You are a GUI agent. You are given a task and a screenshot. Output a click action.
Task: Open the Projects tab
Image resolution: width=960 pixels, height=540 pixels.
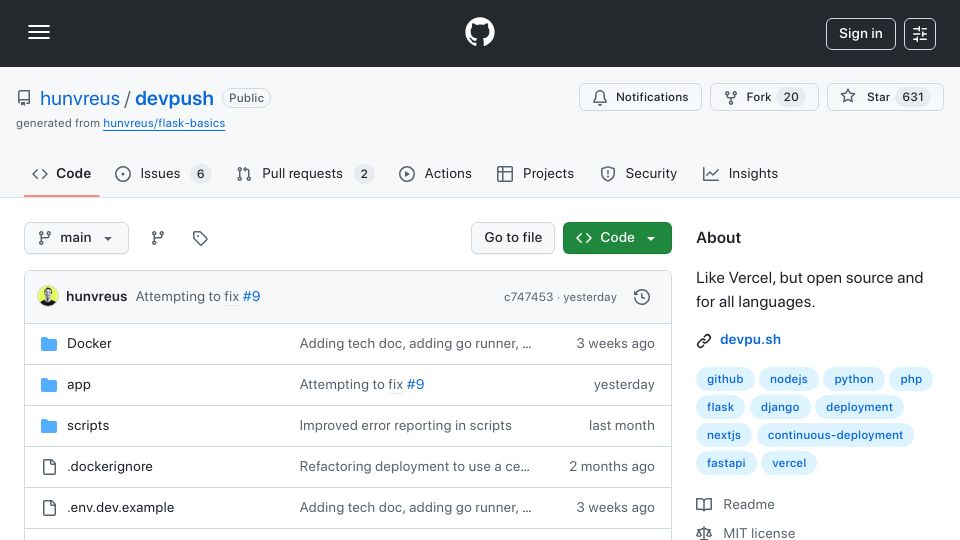[x=535, y=174]
